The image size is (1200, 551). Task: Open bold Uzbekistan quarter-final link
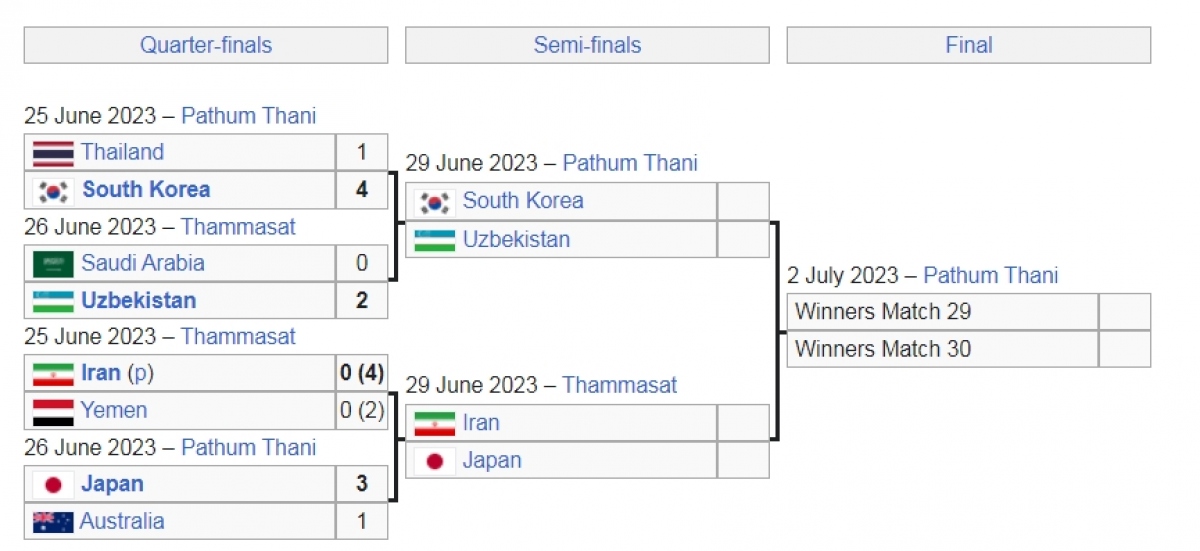point(138,300)
